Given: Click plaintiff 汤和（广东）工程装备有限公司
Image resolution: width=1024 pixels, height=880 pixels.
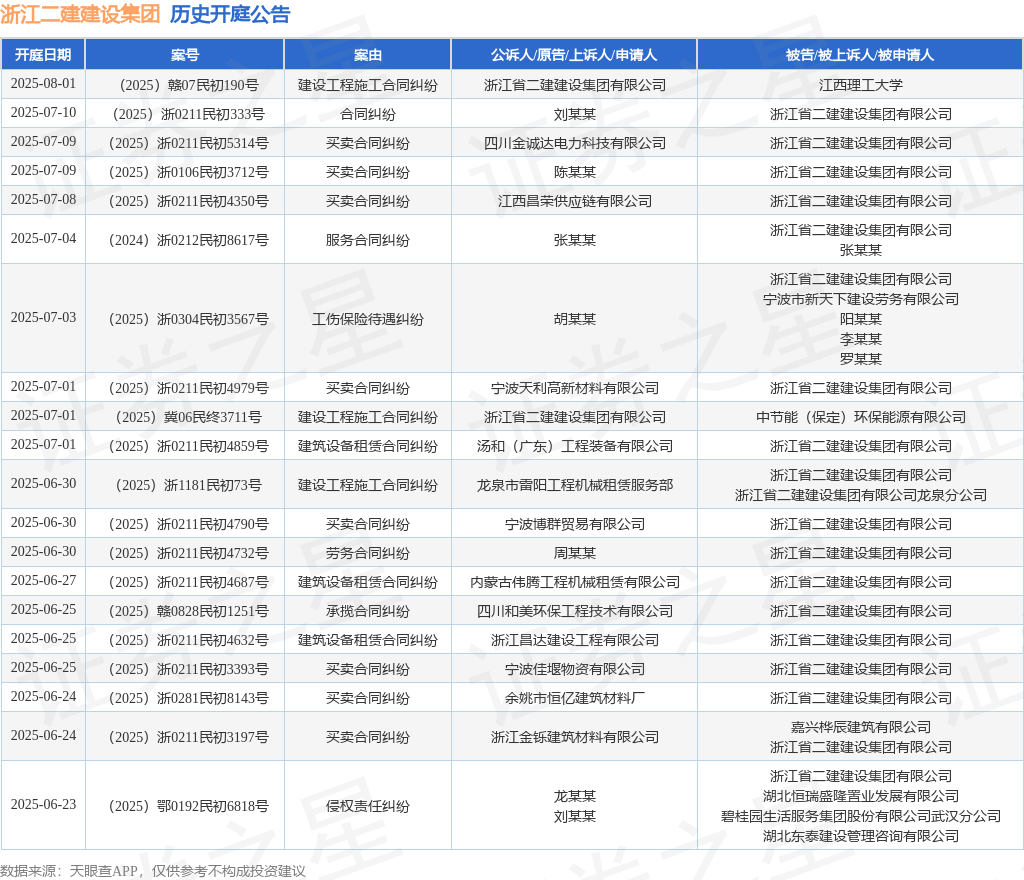Looking at the screenshot, I should (x=575, y=447).
